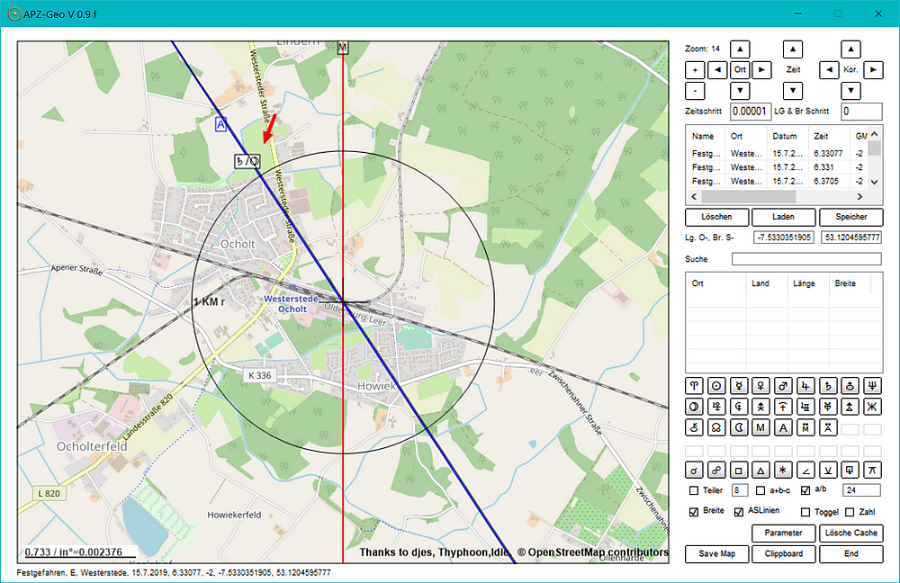This screenshot has width=900, height=583.
Task: Uncheck the ASLinien checkbox
Action: pyautogui.click(x=739, y=512)
